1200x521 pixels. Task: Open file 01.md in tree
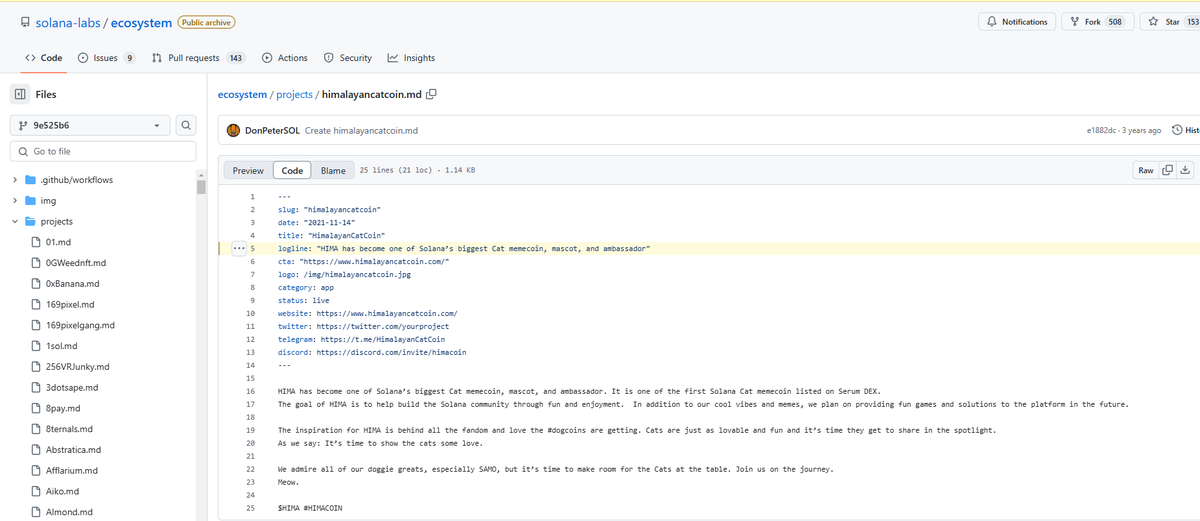tap(56, 242)
